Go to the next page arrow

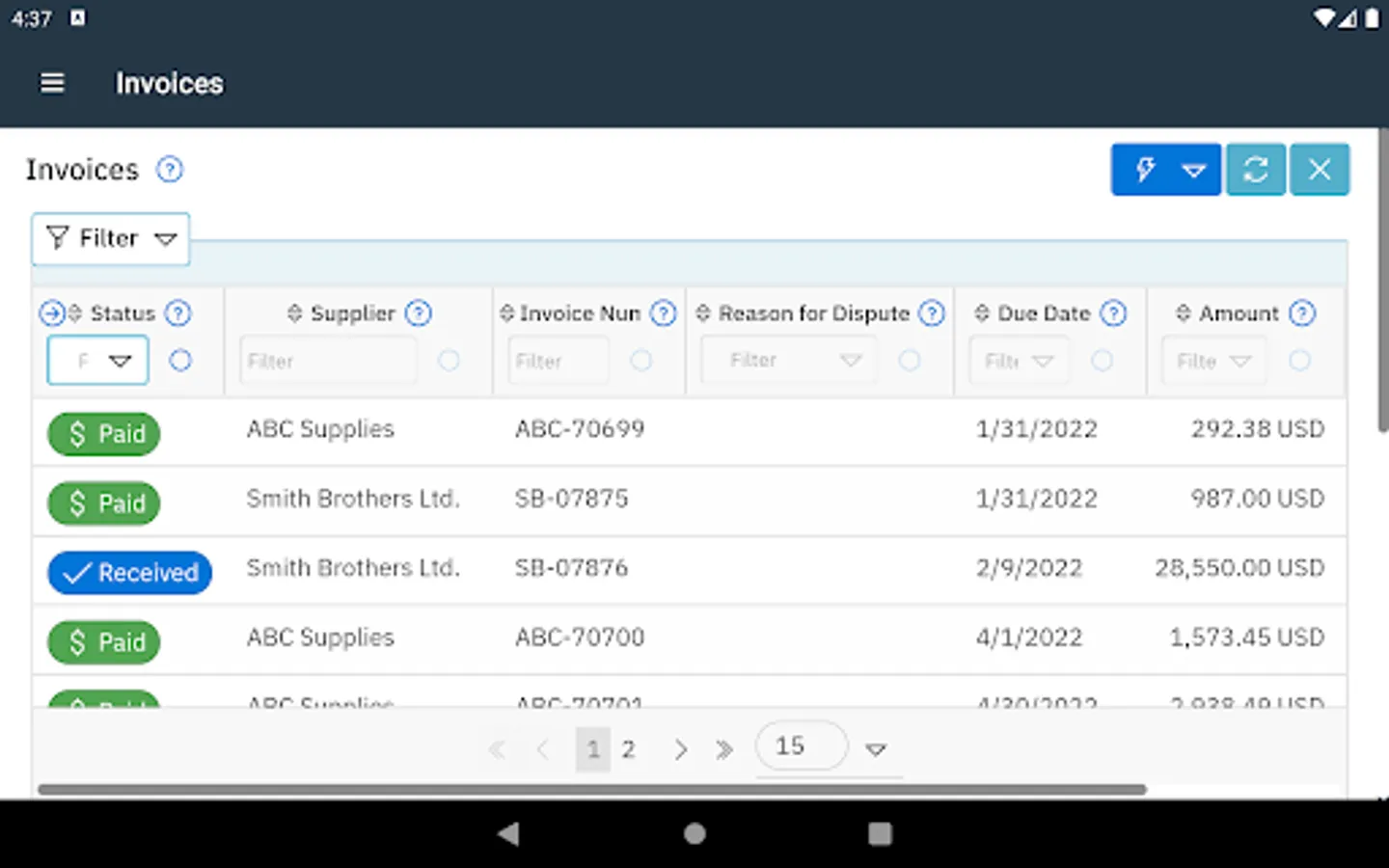[681, 749]
